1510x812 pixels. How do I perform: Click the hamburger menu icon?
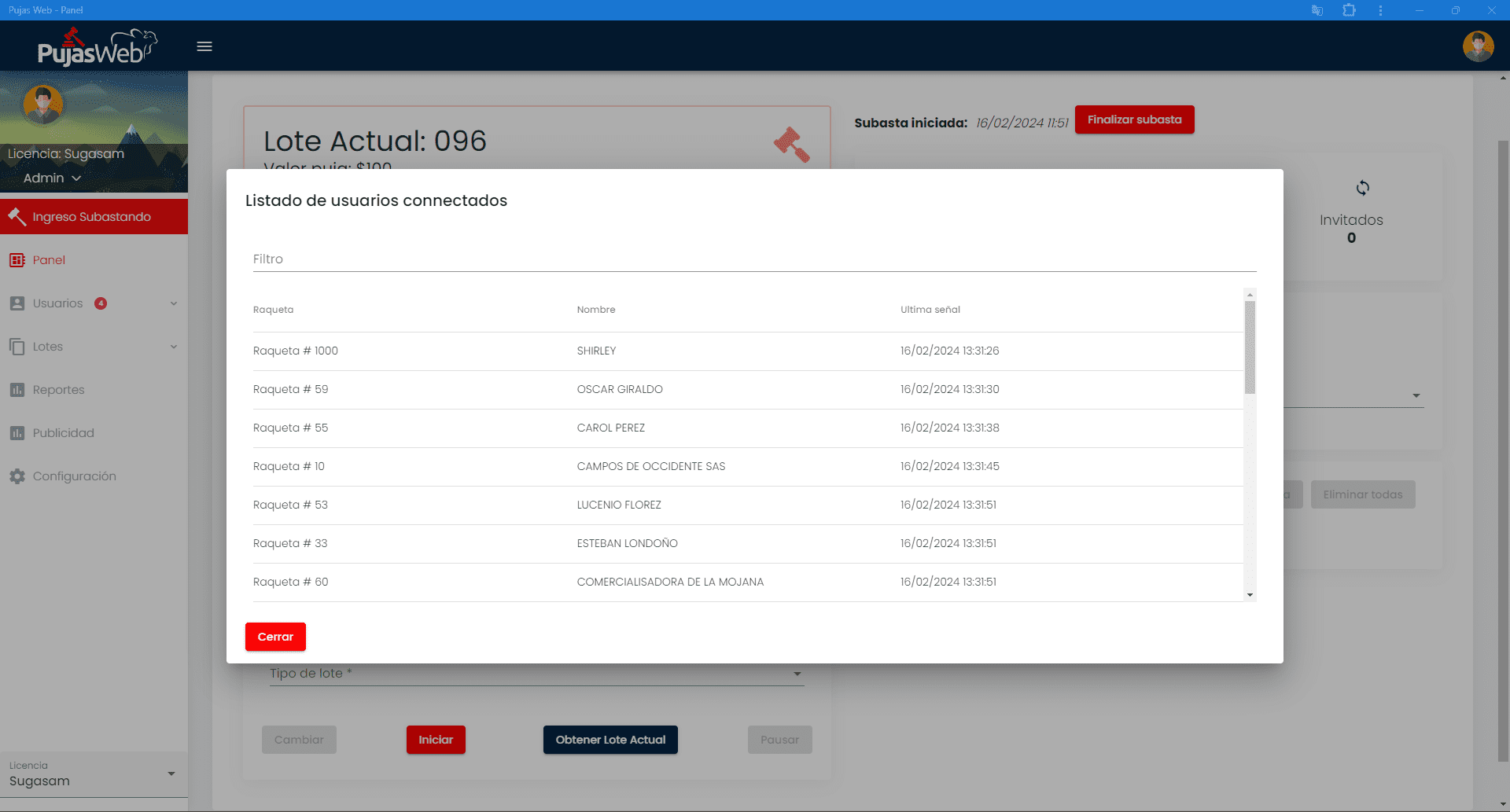[x=204, y=46]
